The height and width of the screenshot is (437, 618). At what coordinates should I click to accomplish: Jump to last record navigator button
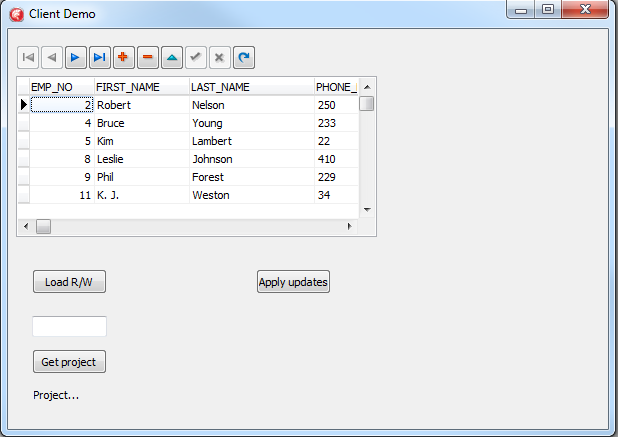100,58
